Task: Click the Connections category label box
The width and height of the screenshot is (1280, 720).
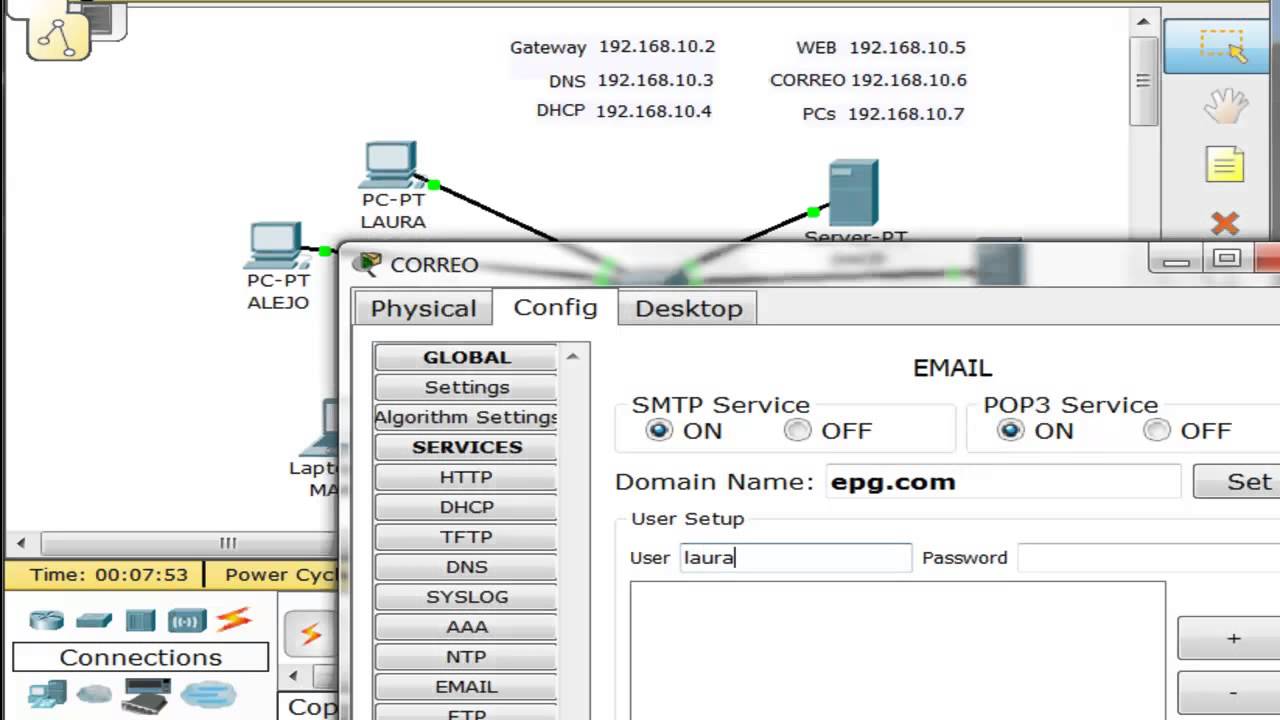Action: point(140,657)
